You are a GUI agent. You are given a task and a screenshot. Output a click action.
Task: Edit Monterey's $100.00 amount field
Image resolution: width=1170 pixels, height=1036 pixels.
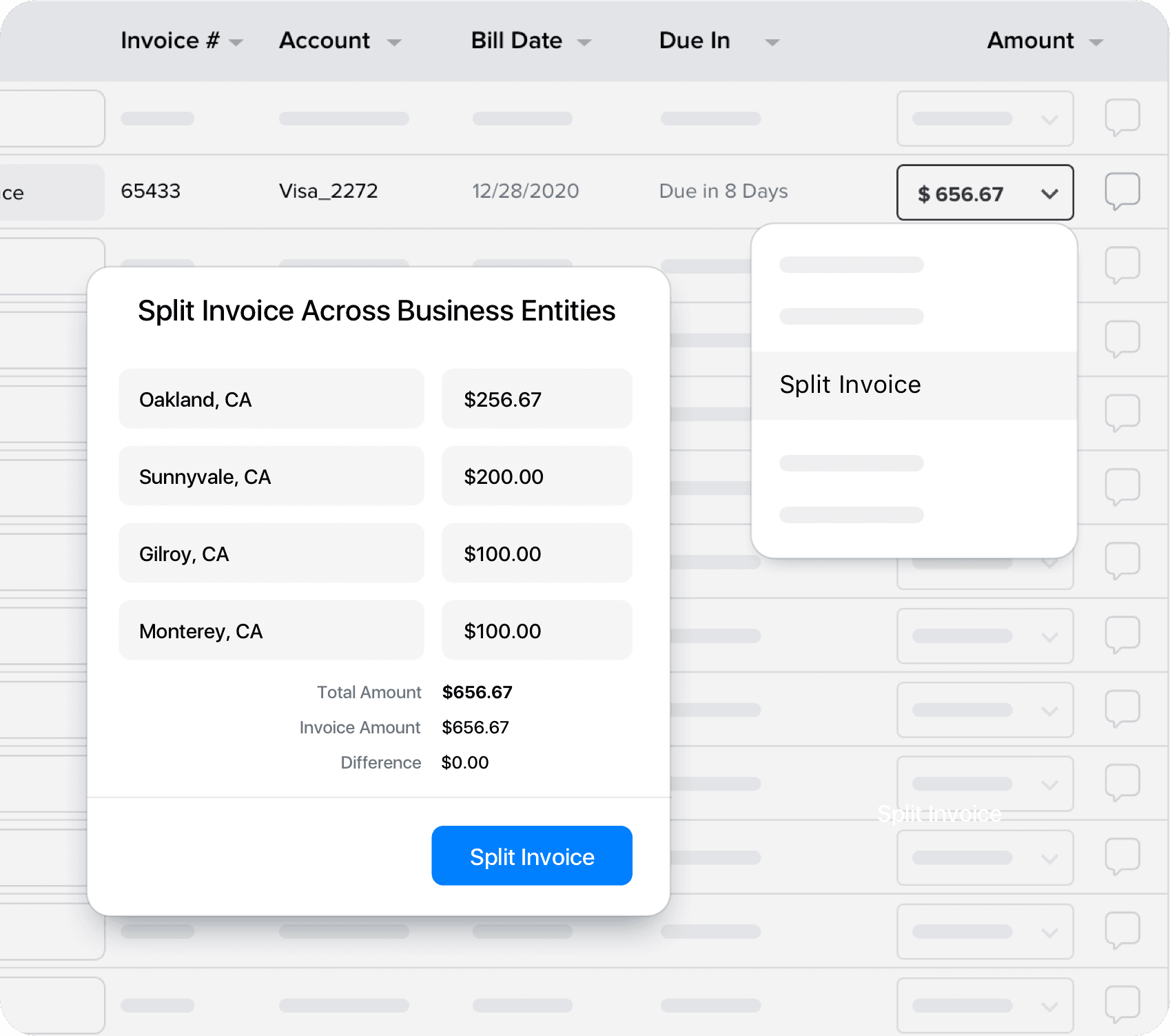click(x=536, y=631)
